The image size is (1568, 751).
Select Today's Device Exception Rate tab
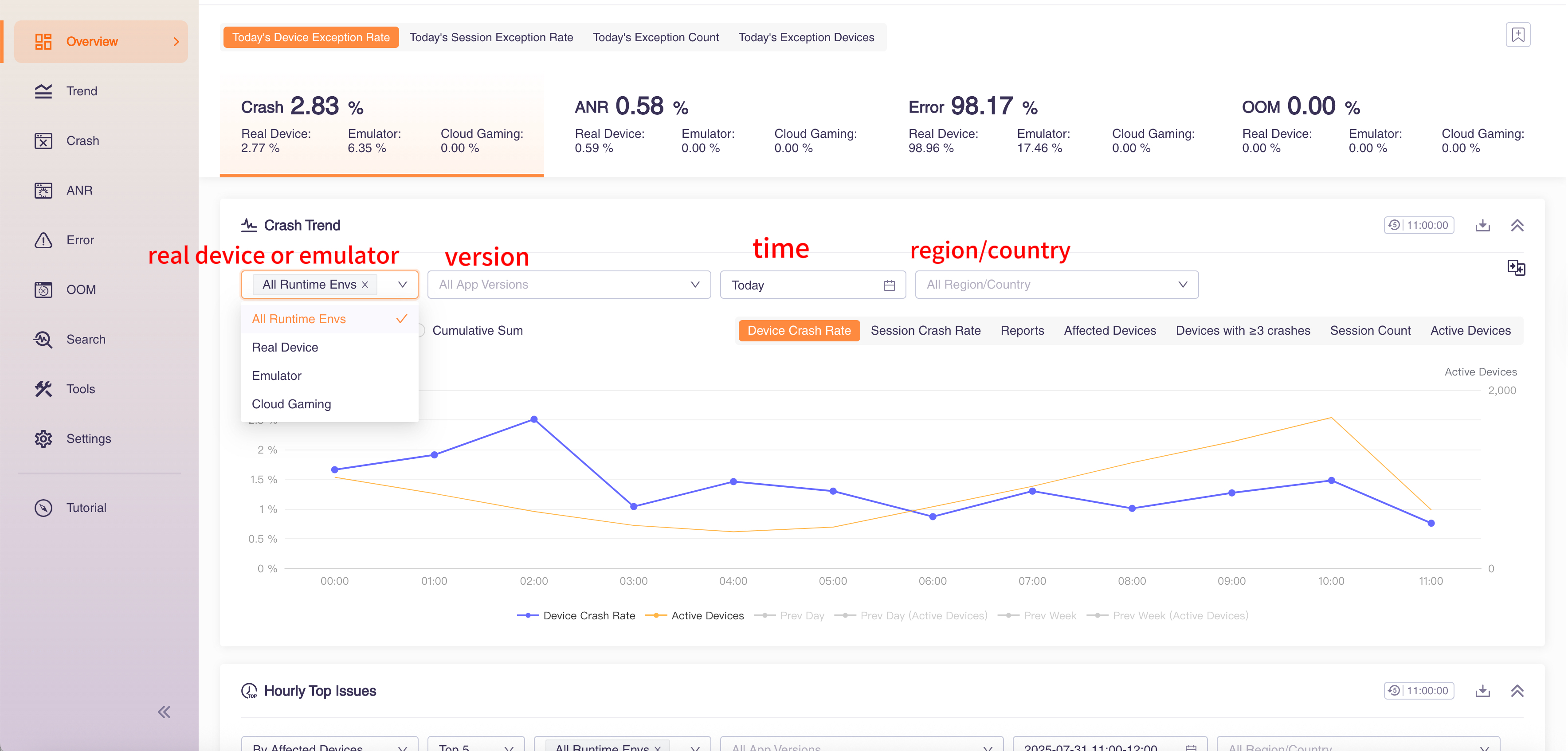311,38
